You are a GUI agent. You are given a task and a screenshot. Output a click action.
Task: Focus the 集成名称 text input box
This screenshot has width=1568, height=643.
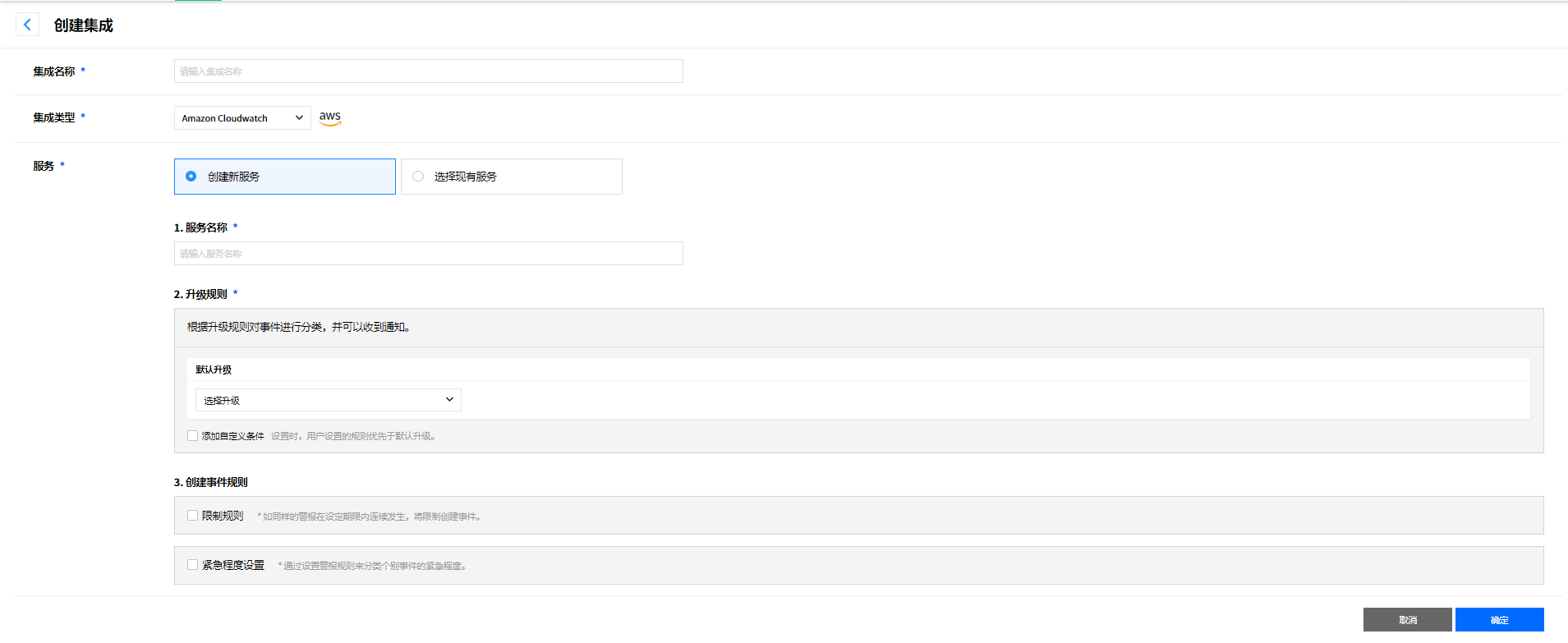point(428,71)
